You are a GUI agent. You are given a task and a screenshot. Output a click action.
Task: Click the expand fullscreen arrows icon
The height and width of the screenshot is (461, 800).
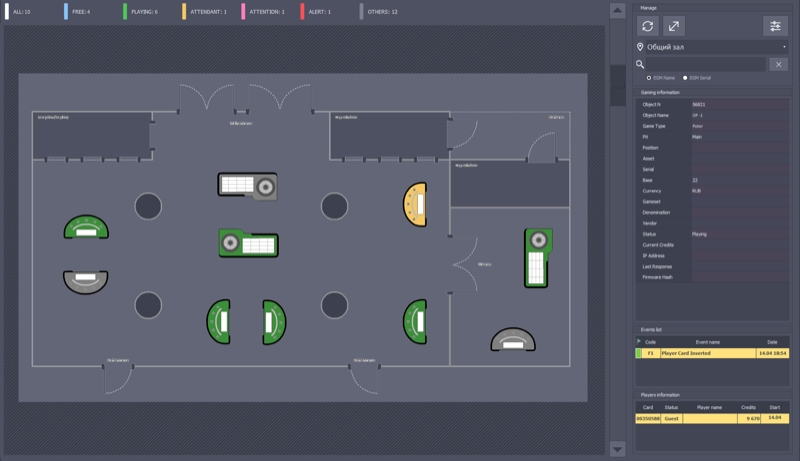click(674, 26)
